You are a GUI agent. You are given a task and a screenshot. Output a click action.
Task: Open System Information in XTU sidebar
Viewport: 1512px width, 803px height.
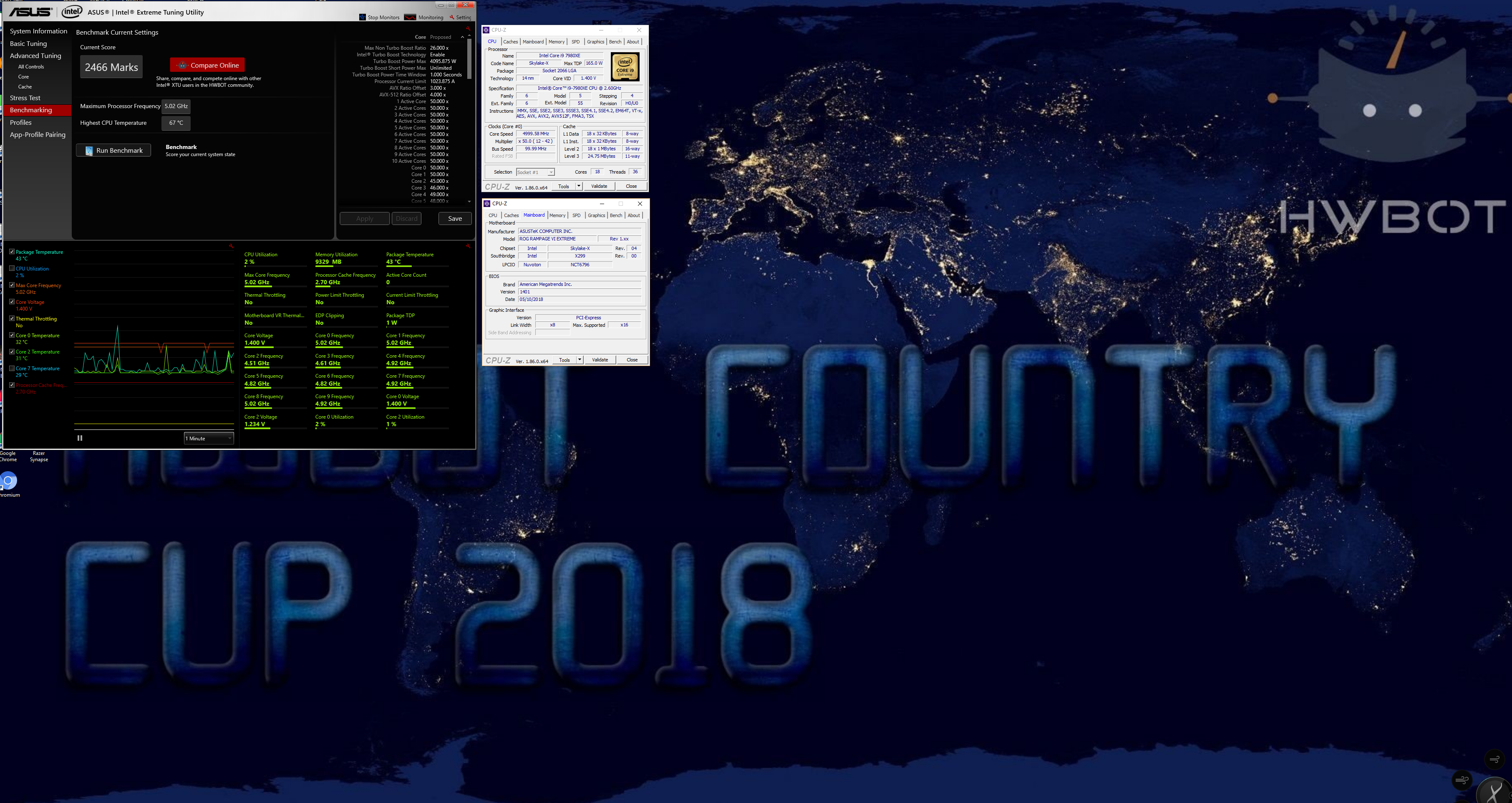pyautogui.click(x=38, y=31)
